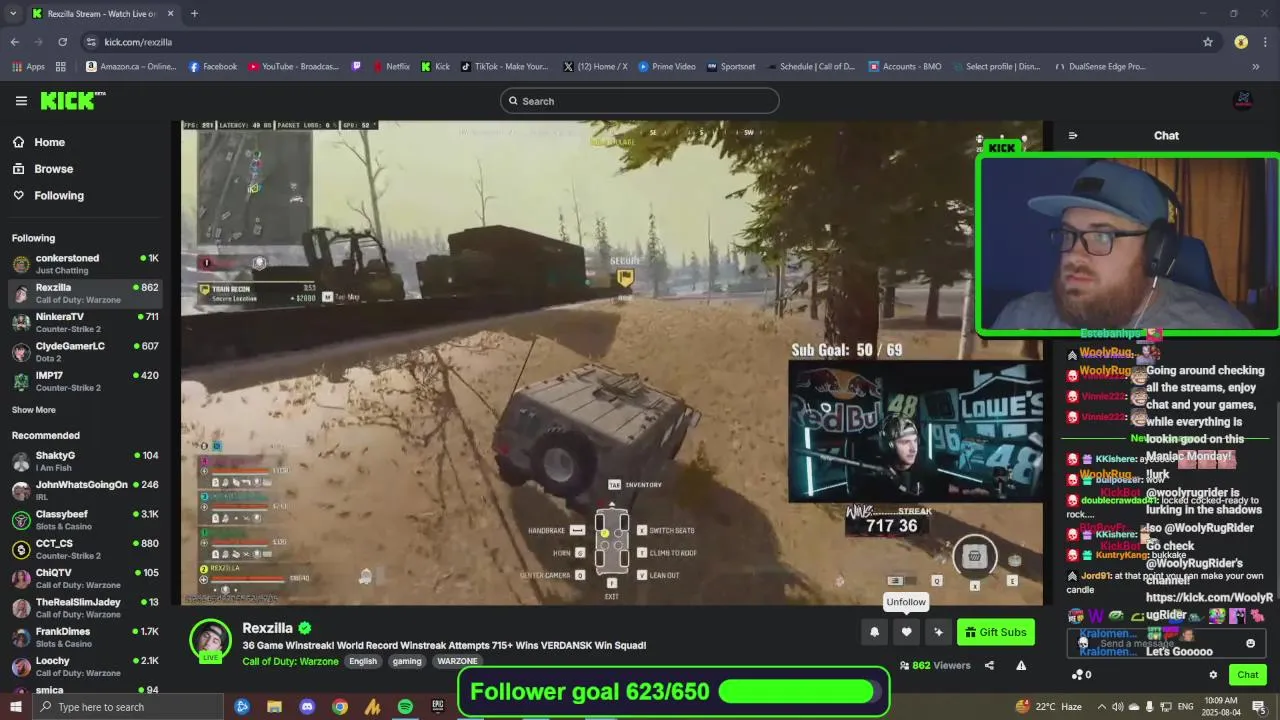Open ChiQTV recommended channel

[85, 578]
